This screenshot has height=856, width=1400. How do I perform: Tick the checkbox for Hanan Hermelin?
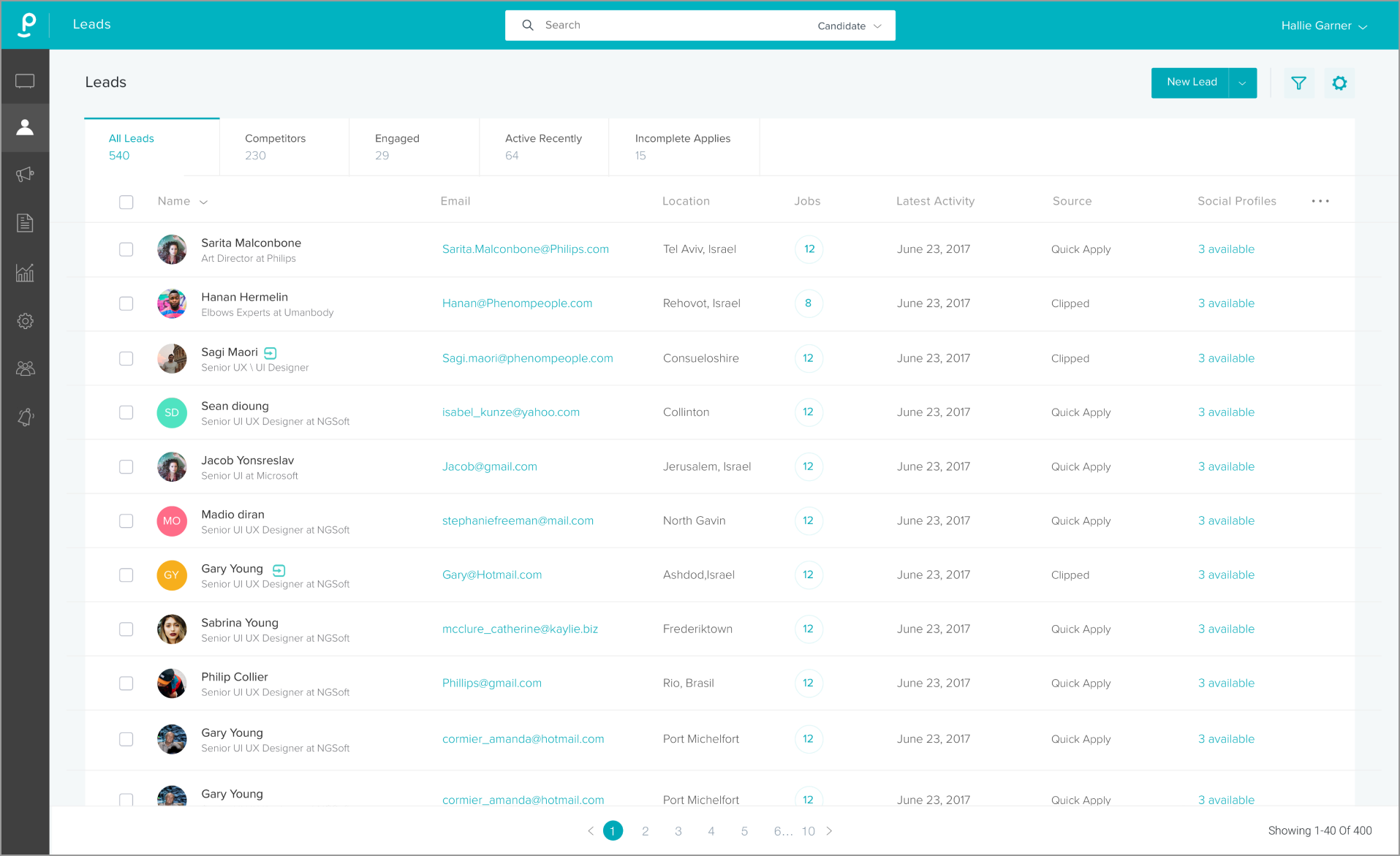coord(126,303)
